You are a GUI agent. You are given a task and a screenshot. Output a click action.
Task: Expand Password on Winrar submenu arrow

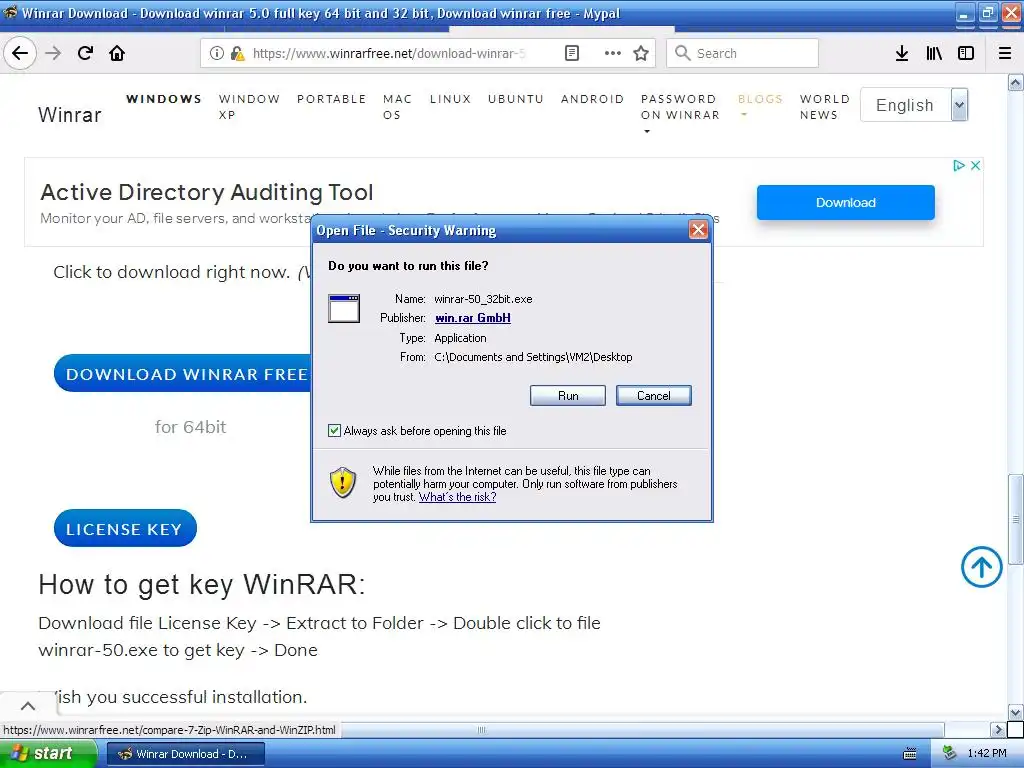pyautogui.click(x=647, y=131)
